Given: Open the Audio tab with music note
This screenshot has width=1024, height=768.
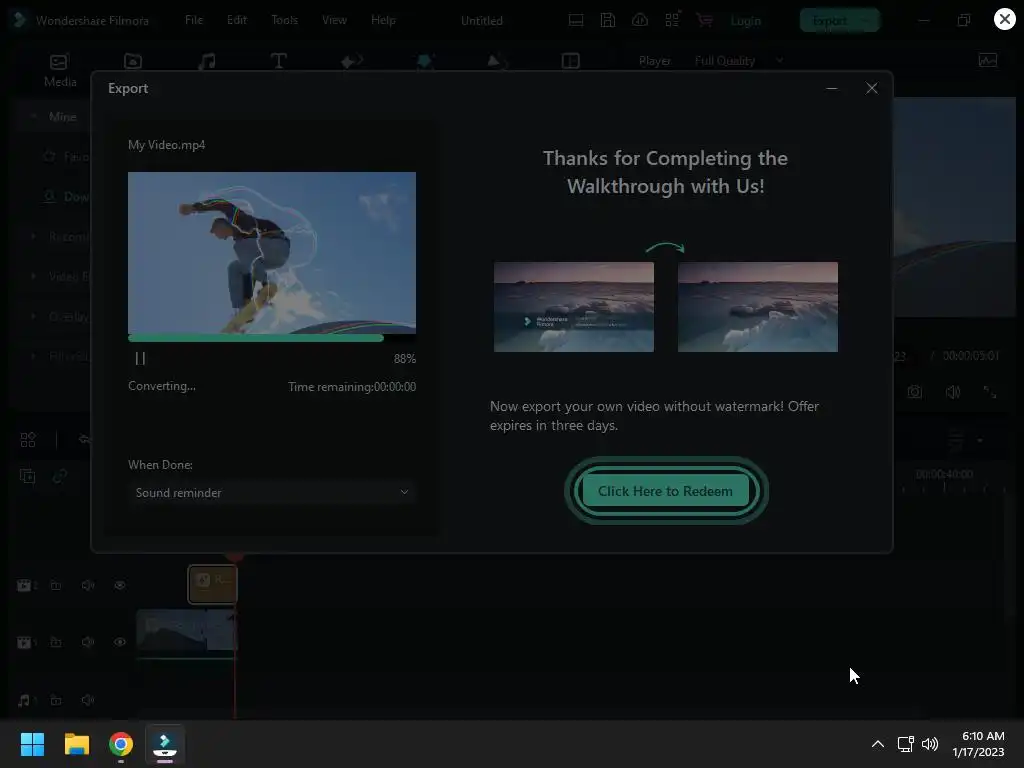Looking at the screenshot, I should [x=207, y=61].
